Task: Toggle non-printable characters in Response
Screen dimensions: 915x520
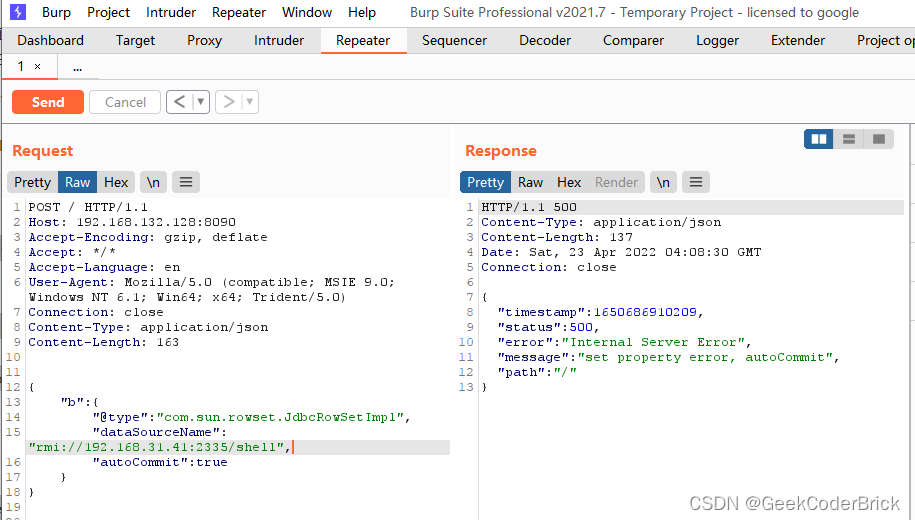Action: click(663, 182)
